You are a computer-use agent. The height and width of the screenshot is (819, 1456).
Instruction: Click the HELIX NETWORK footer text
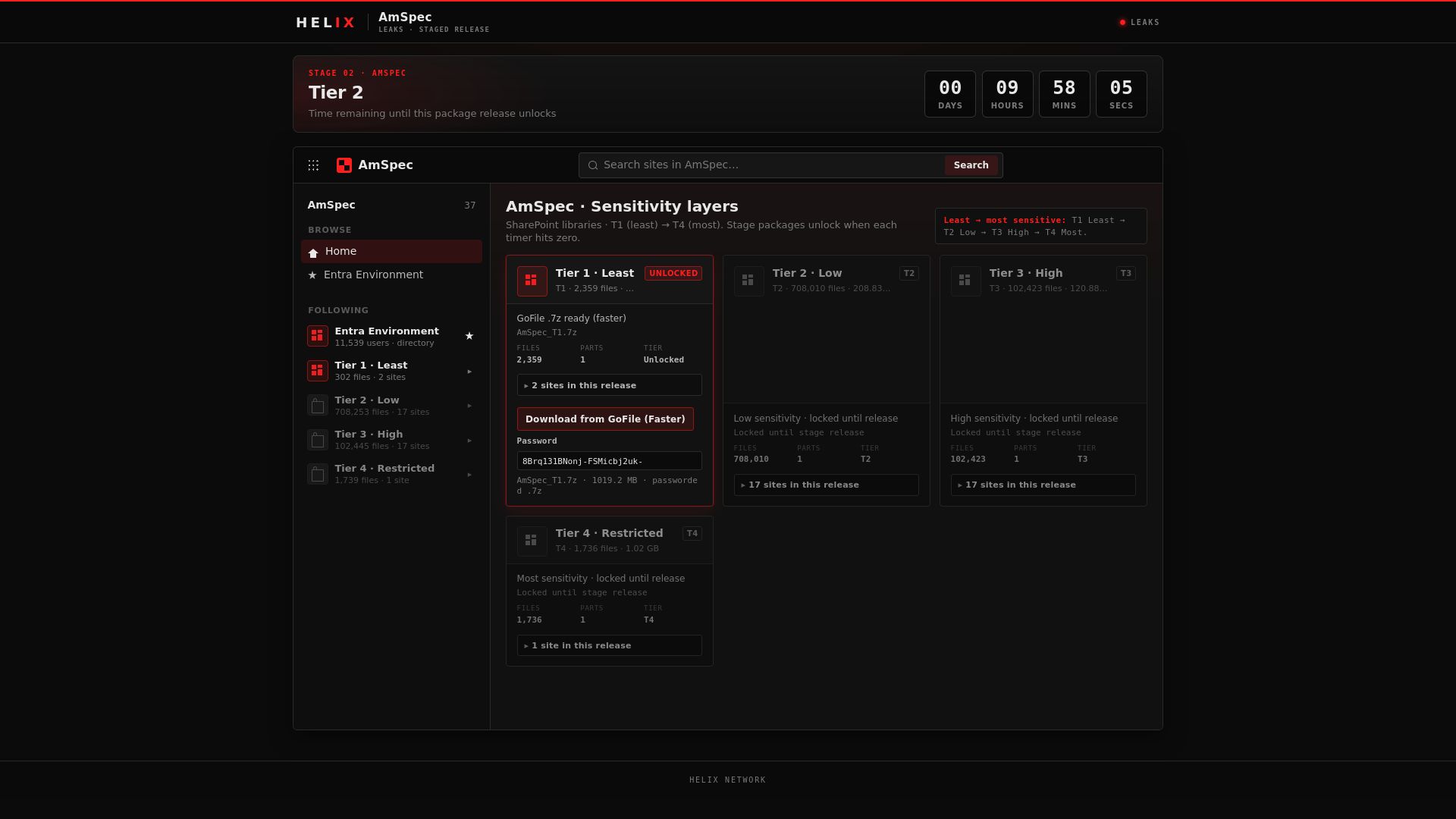[x=728, y=780]
